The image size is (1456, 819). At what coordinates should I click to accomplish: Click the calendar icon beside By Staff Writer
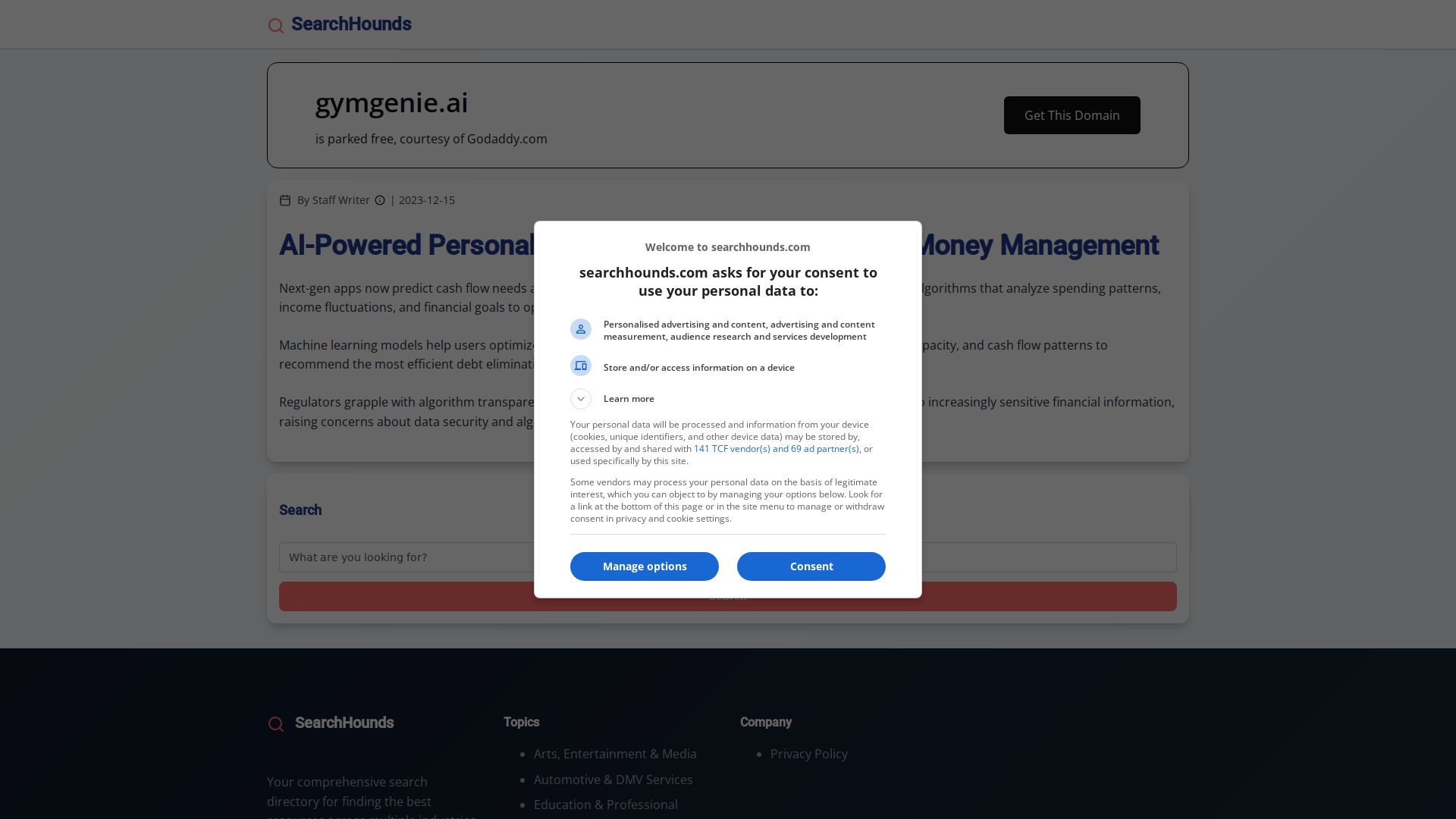tap(285, 200)
